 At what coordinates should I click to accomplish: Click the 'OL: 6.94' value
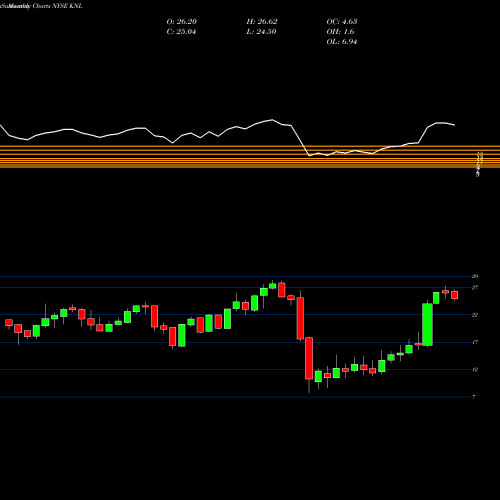(342, 41)
